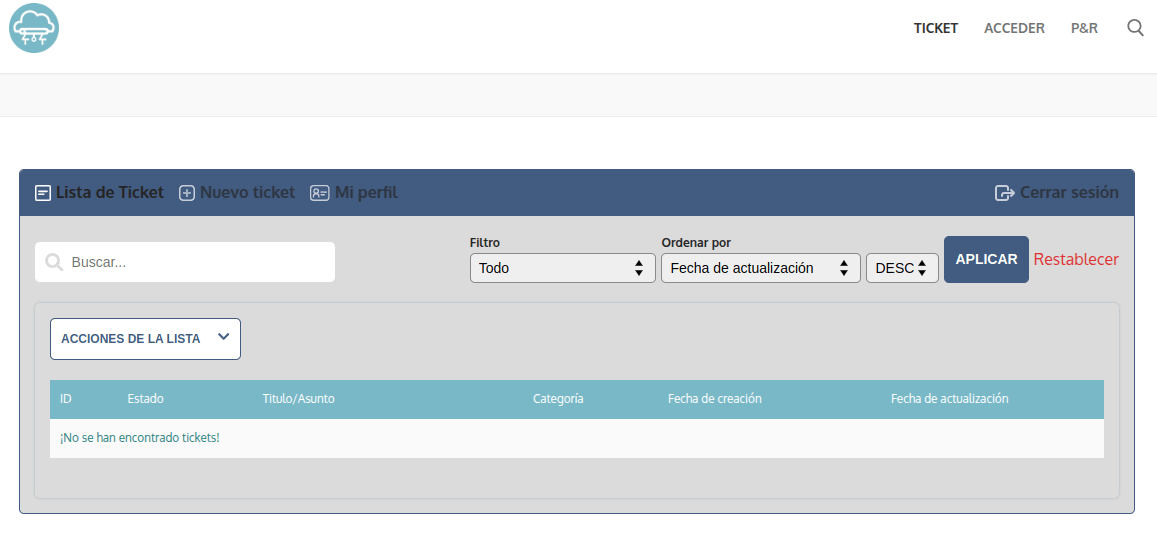Go to TICKET in the top menu
Viewport: 1157px width, 536px height.
(x=935, y=28)
